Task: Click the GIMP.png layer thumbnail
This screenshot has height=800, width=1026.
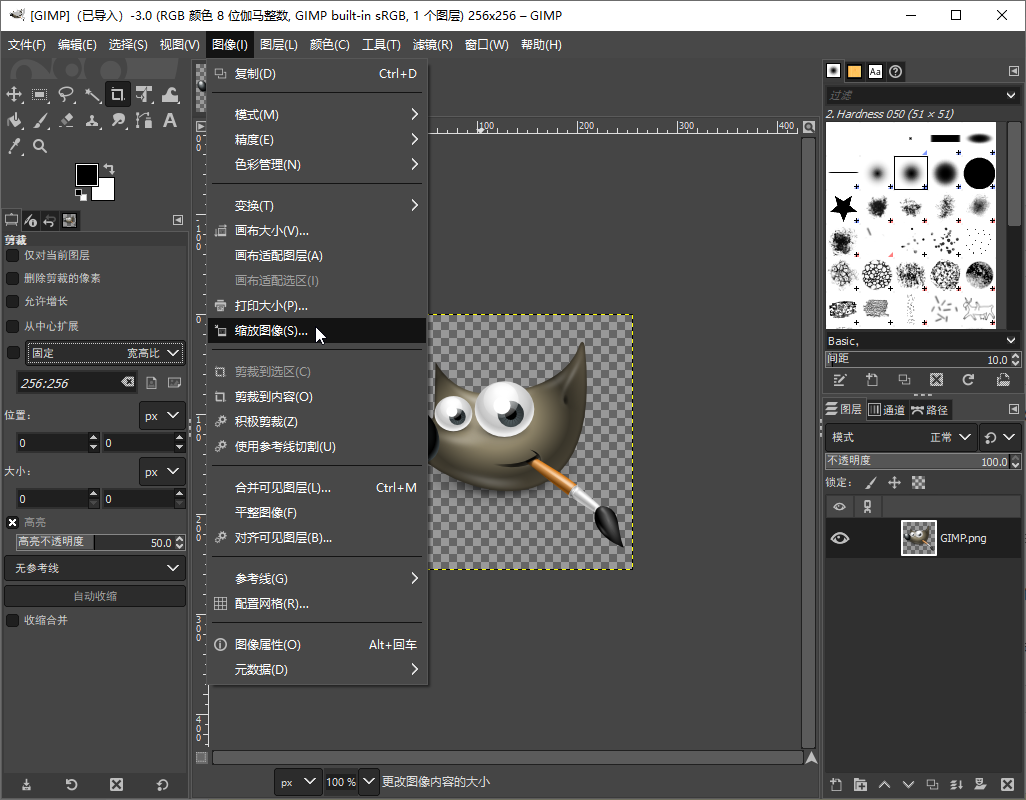Action: pos(918,538)
